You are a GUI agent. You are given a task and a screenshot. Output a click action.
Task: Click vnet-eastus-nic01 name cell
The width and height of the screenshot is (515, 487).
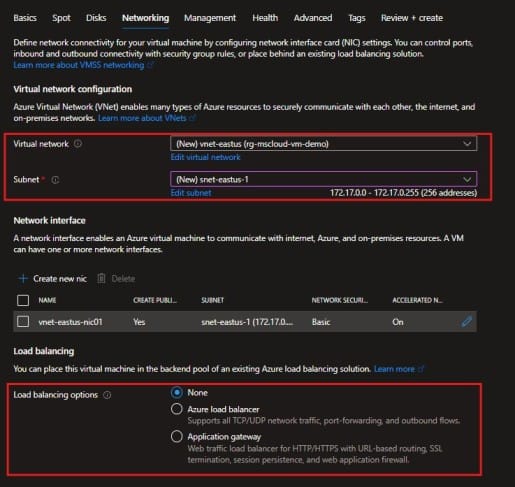coord(70,322)
